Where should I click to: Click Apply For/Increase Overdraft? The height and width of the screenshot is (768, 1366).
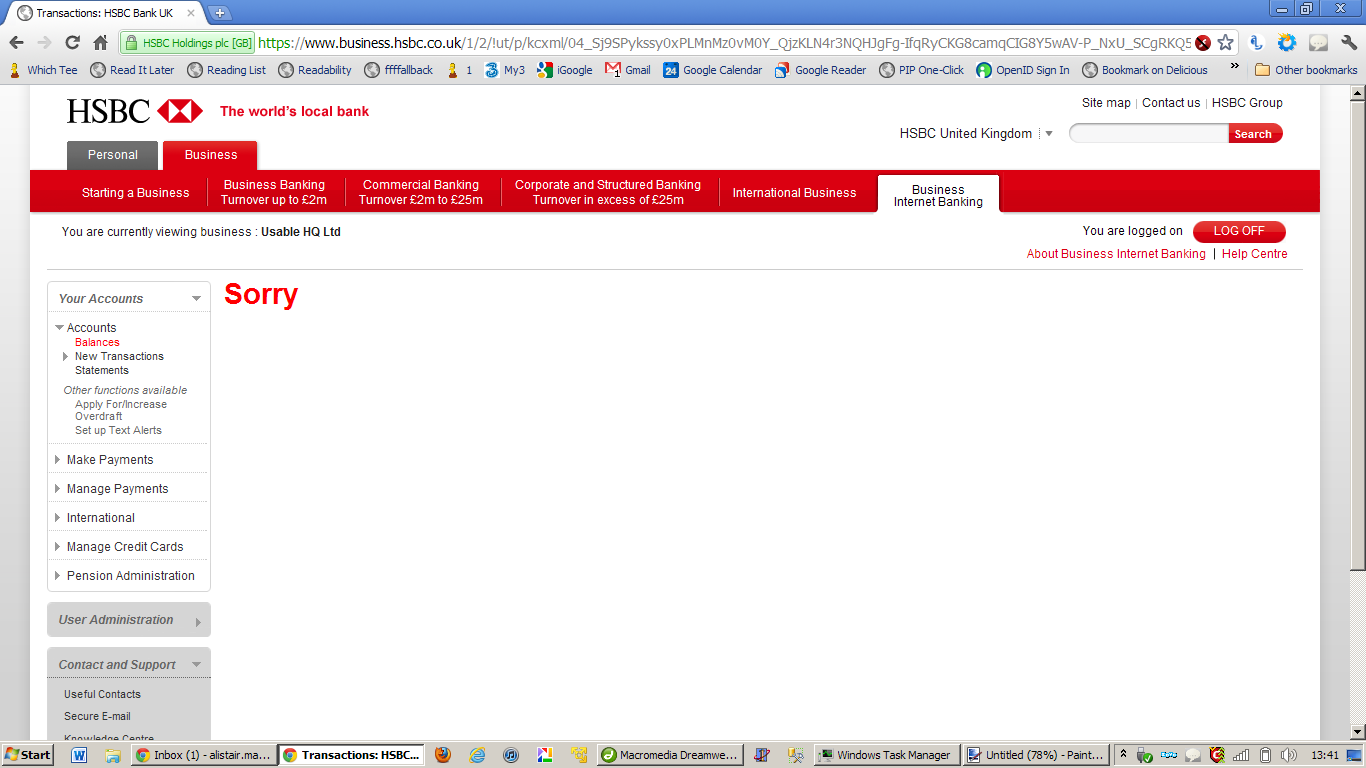pos(121,410)
